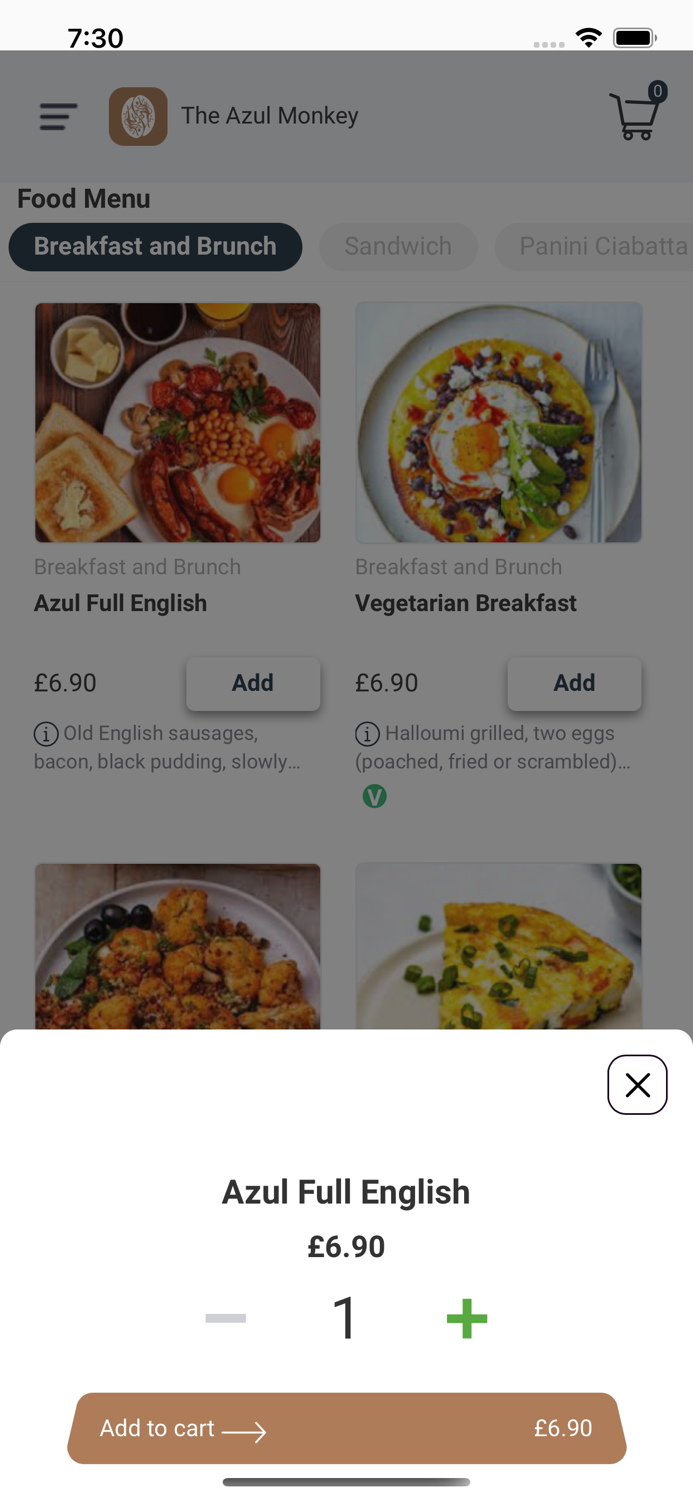Image resolution: width=693 pixels, height=1500 pixels.
Task: Open the frittata dish photo
Action: 498,947
